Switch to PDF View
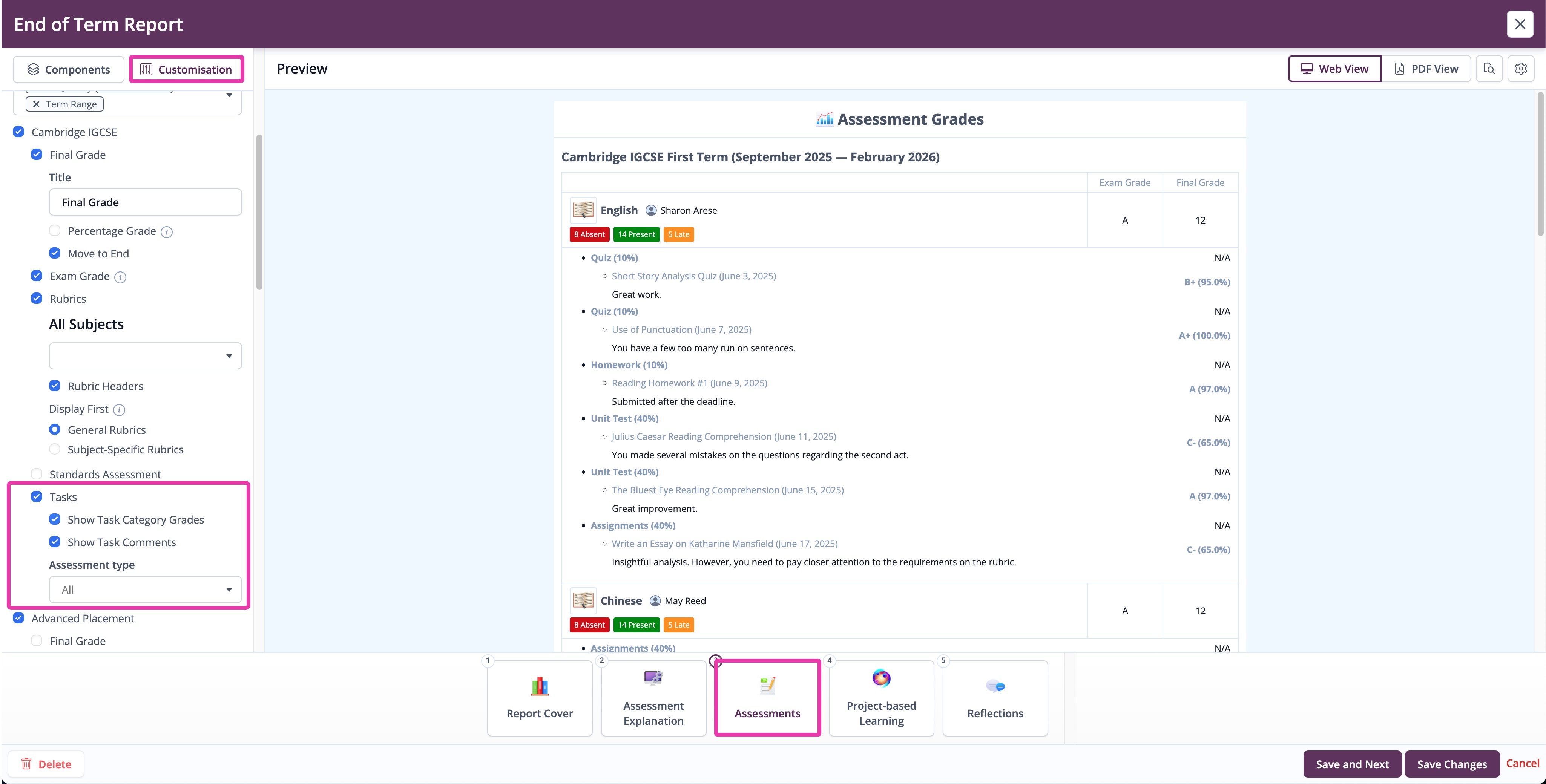The image size is (1546, 784). 1426,68
